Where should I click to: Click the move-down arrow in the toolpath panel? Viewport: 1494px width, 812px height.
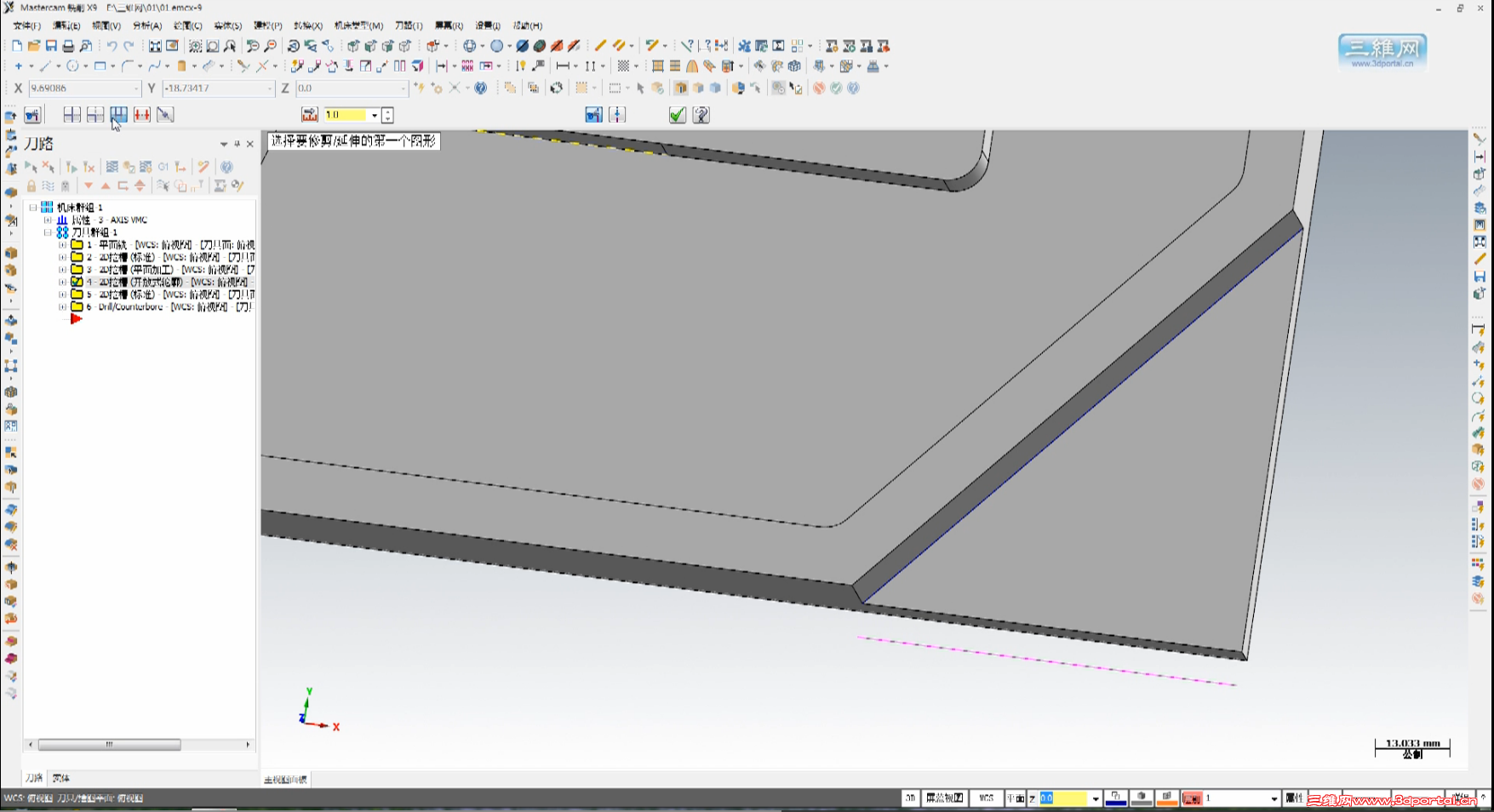(x=89, y=186)
